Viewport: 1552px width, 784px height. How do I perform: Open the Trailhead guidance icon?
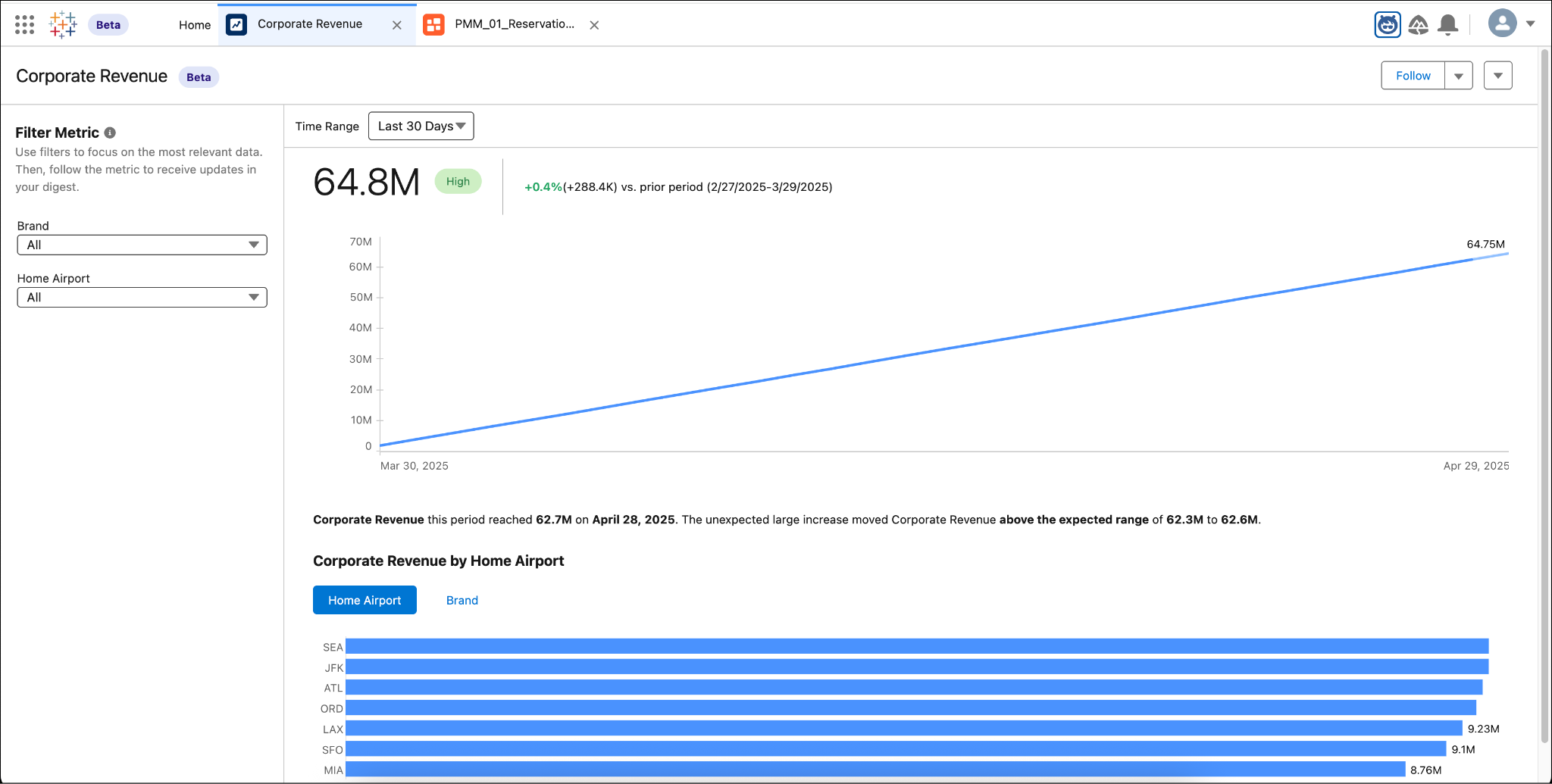coord(1419,24)
